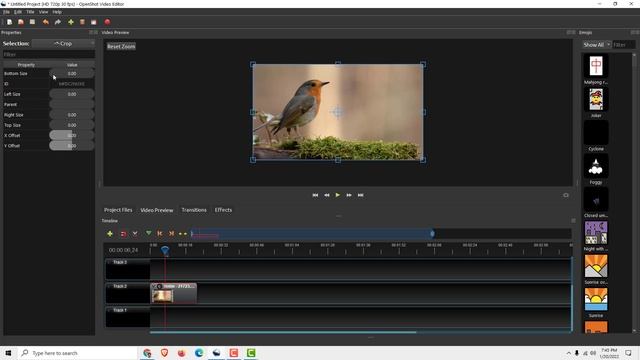Select the Foggy emoji thumbnail

[x=596, y=166]
